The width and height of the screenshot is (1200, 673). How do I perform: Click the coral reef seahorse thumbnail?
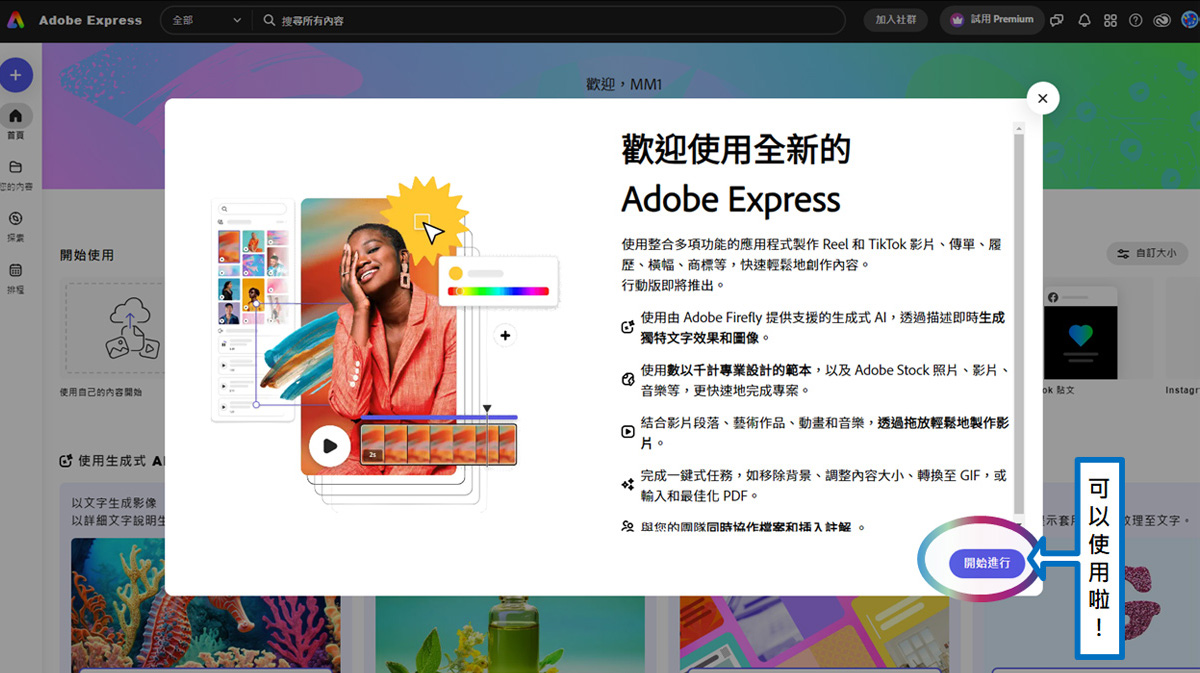pos(205,605)
